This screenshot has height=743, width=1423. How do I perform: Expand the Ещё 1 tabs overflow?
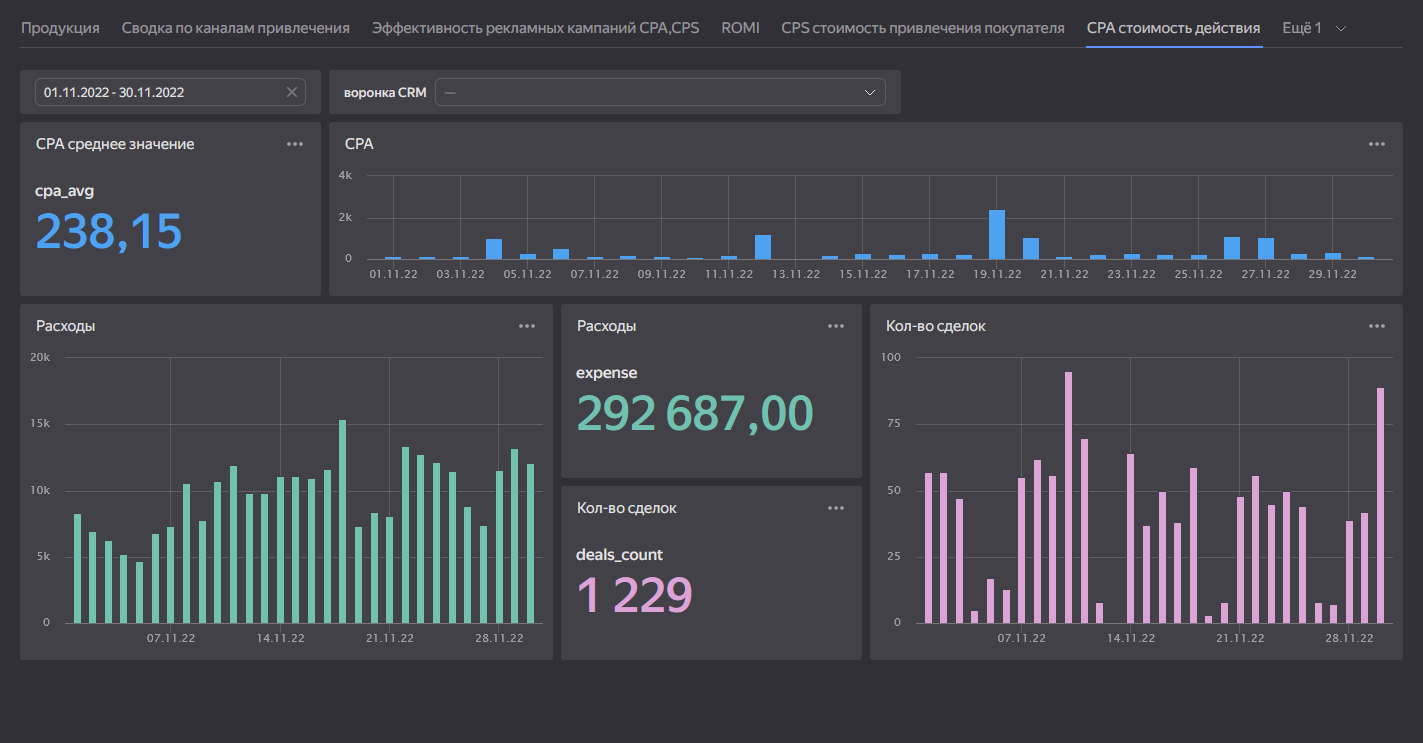(x=1314, y=28)
